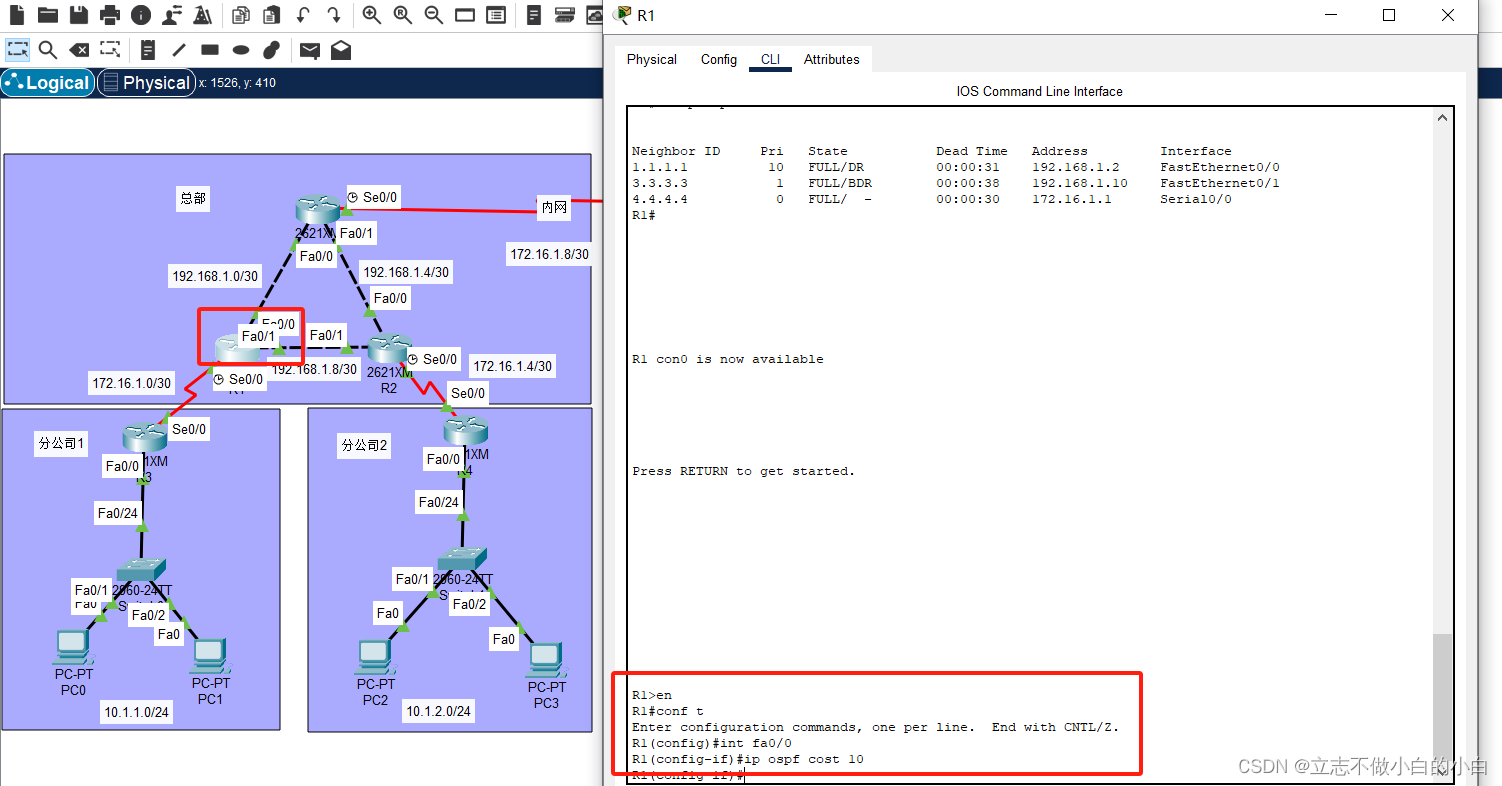1502x786 pixels.
Task: Paste with the clipboard paste icon
Action: [271, 15]
